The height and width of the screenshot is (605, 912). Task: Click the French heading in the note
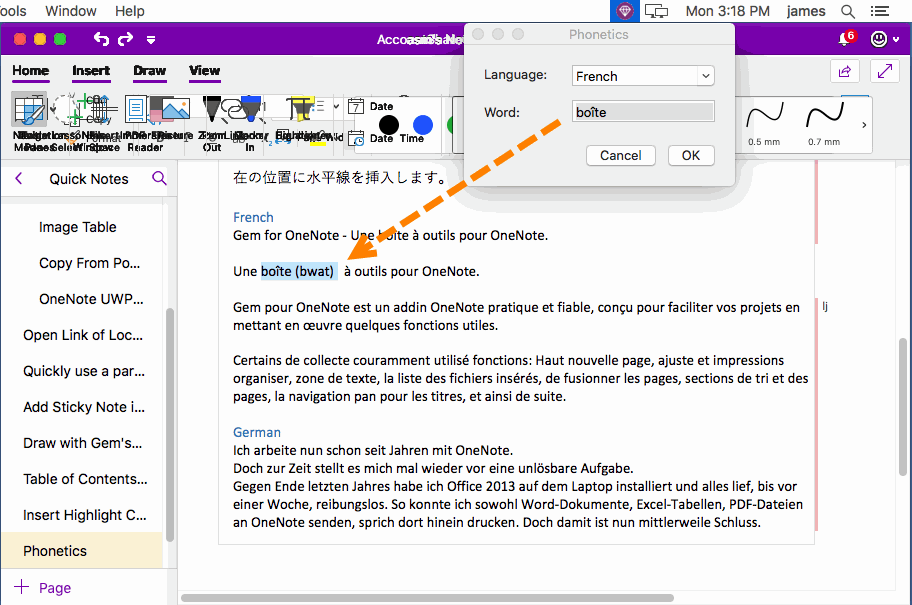pyautogui.click(x=253, y=217)
